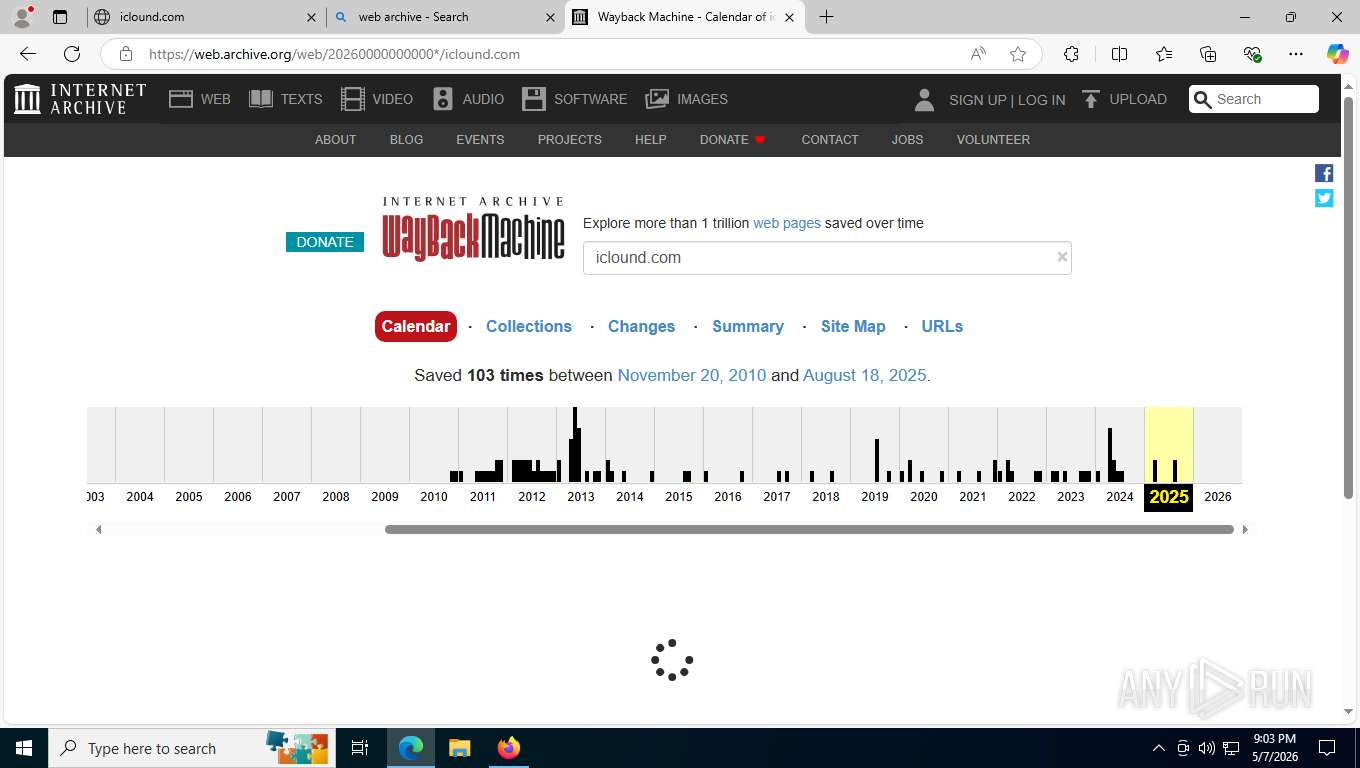Select the Site Map view tab
The width and height of the screenshot is (1360, 768).
pos(853,326)
